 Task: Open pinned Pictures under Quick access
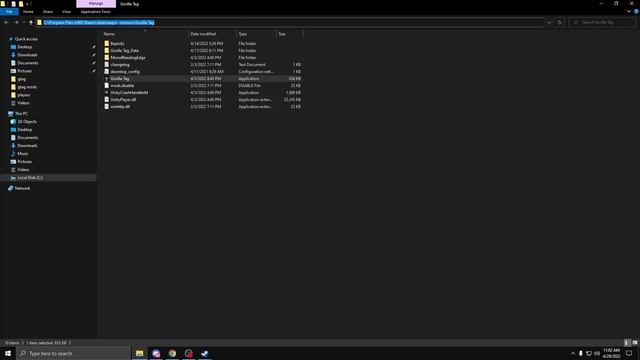click(x=24, y=71)
